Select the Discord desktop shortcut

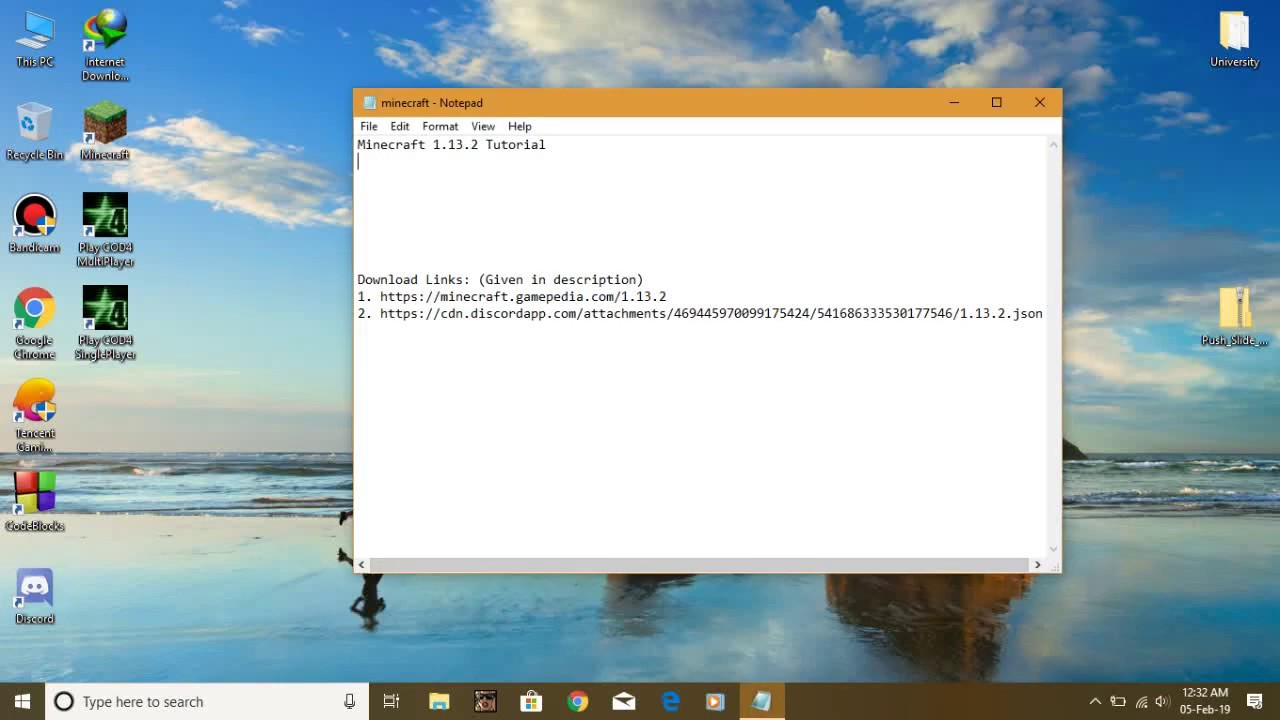[x=35, y=596]
